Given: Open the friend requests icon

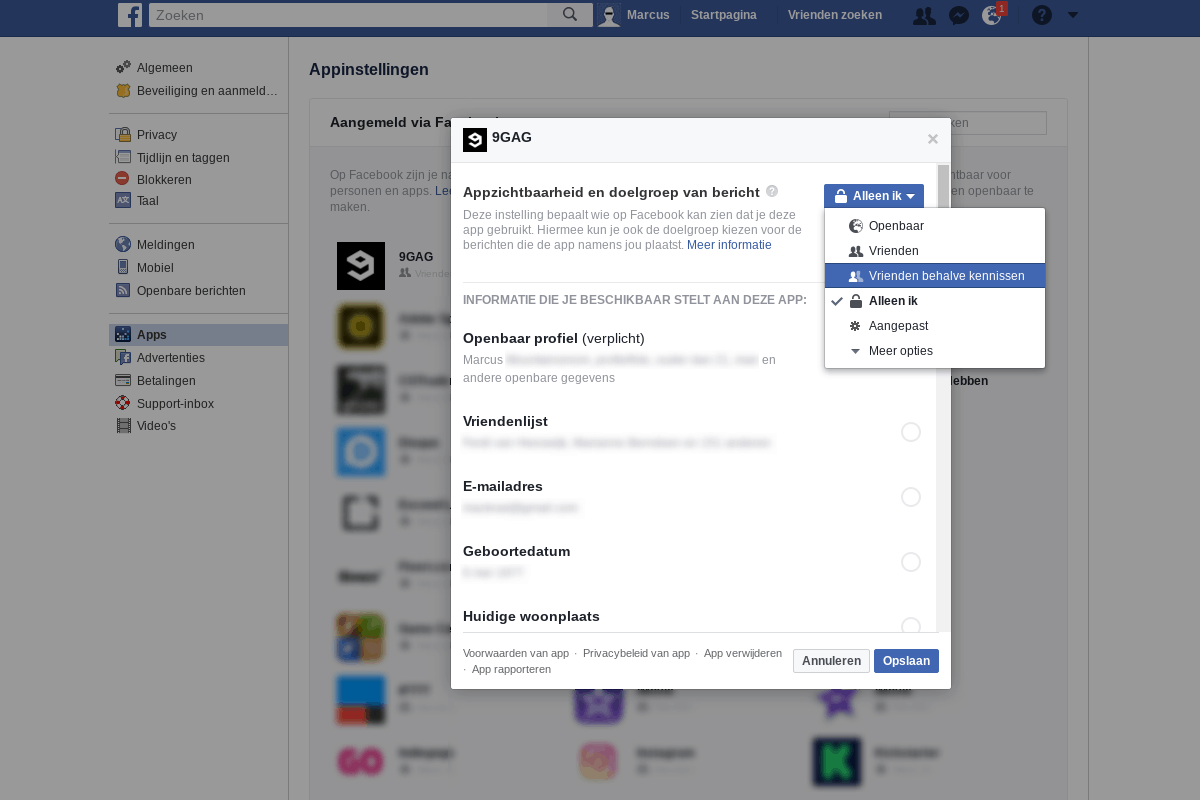Looking at the screenshot, I should pyautogui.click(x=925, y=15).
